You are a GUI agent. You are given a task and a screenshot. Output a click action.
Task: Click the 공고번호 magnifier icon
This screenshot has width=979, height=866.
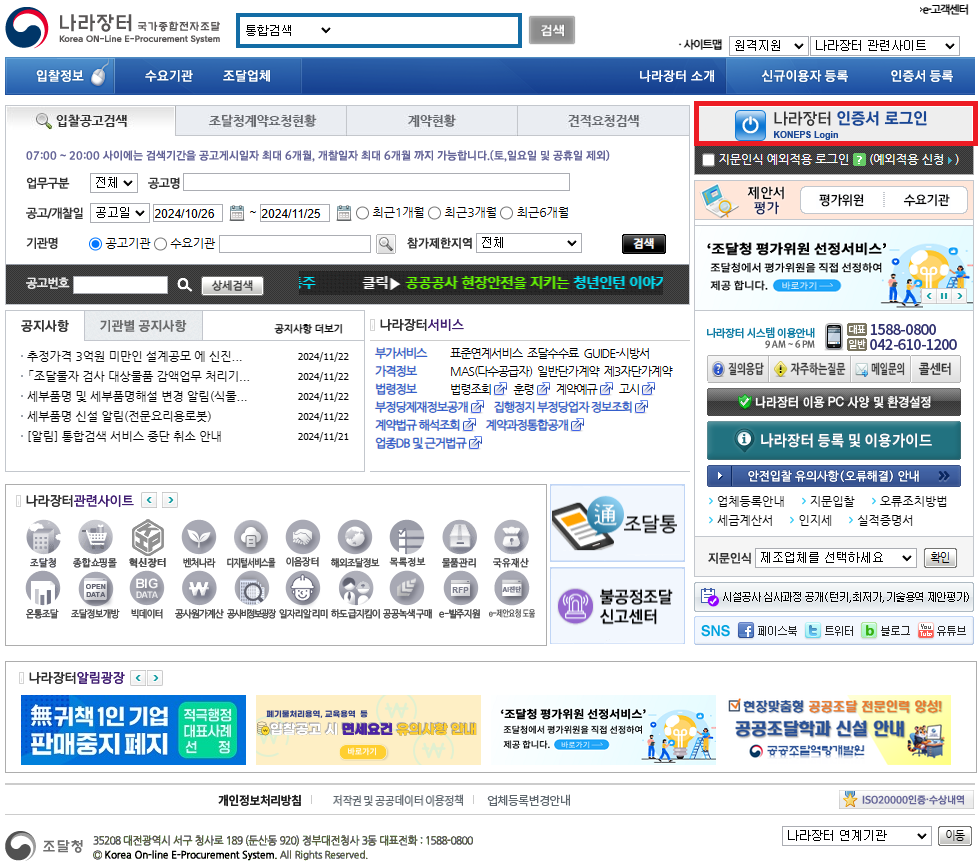click(184, 285)
